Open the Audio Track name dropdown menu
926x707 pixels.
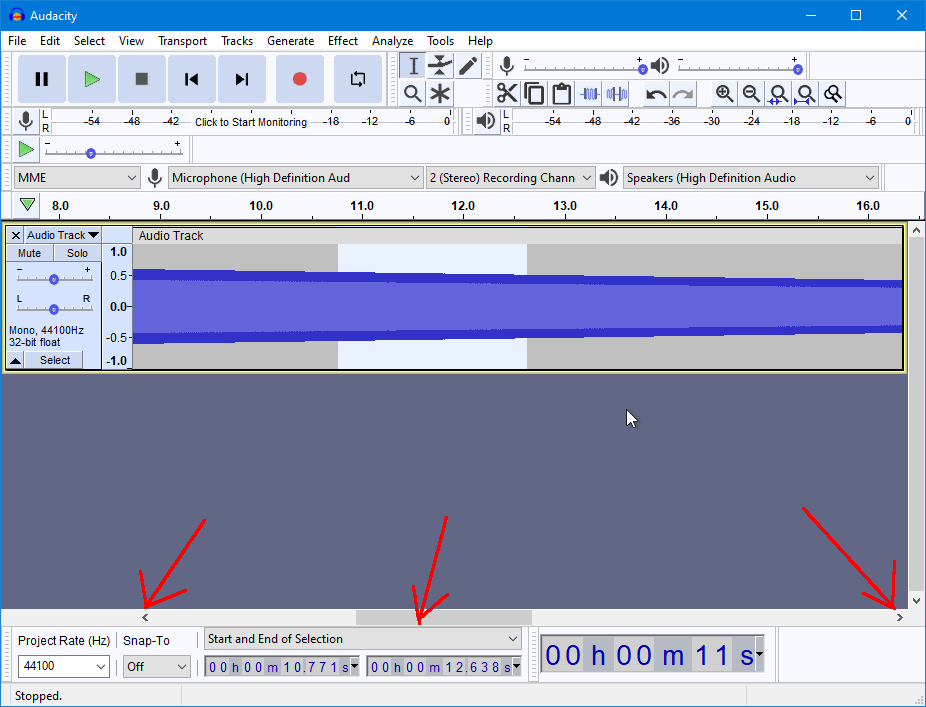pyautogui.click(x=63, y=235)
